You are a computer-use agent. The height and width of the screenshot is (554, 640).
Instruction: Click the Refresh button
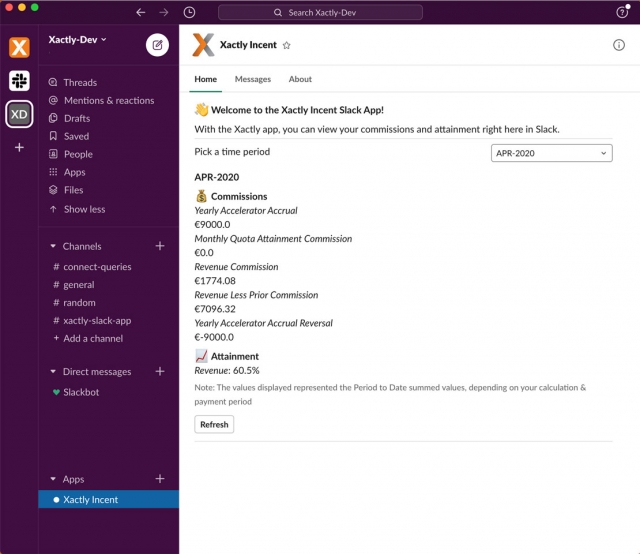(x=214, y=424)
